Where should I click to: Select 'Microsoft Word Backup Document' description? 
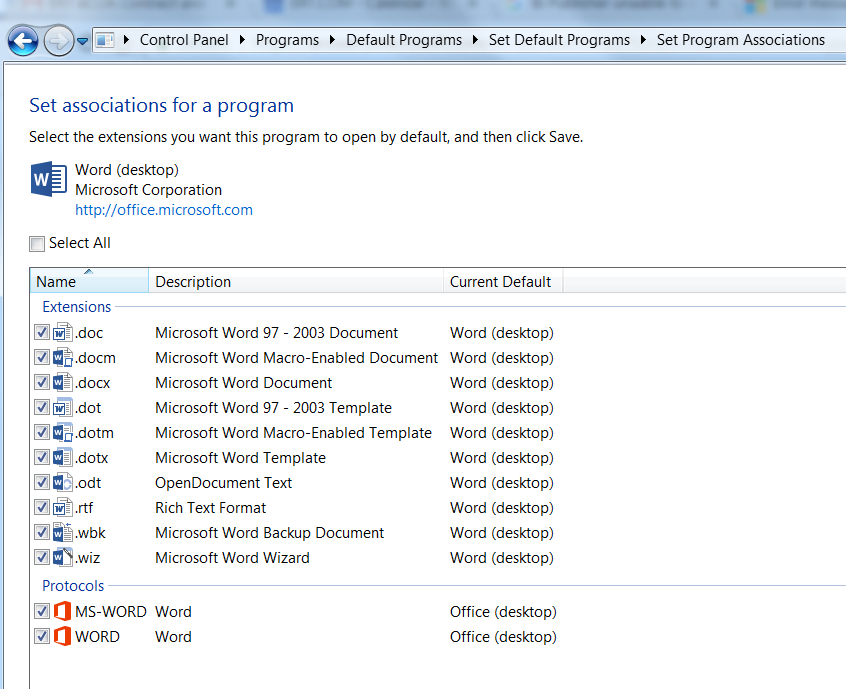(269, 533)
